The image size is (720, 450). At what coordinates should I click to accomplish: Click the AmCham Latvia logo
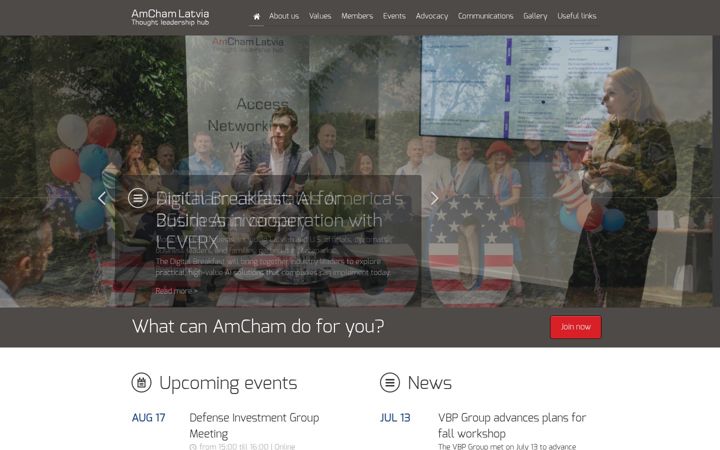170,17
